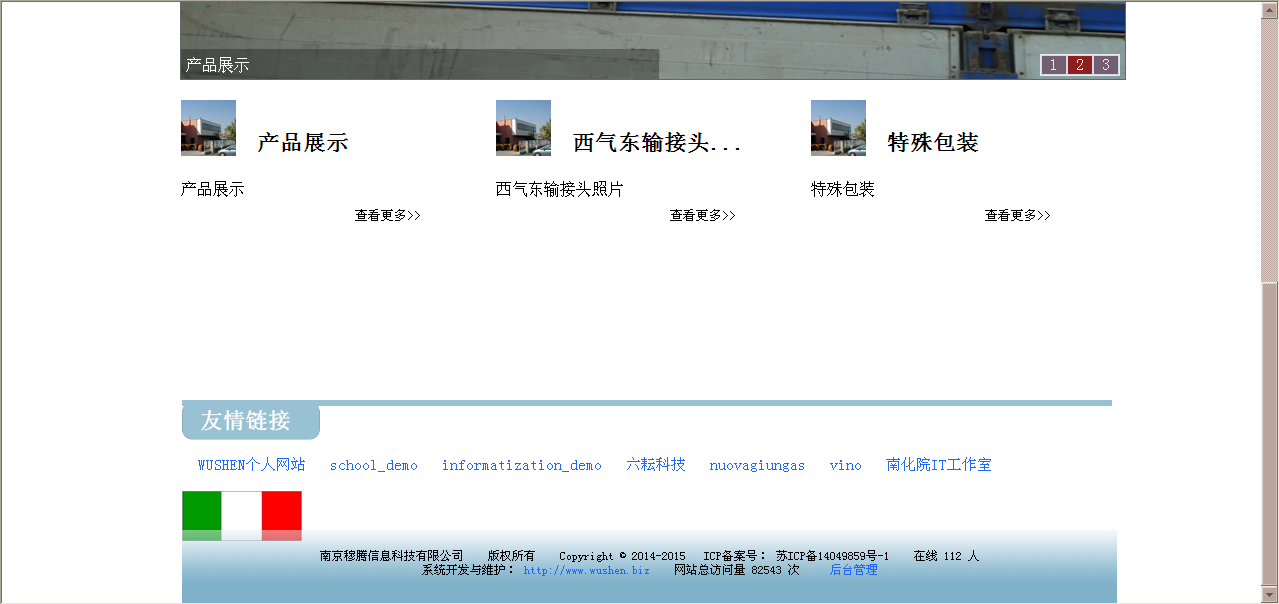Switch to banner slide 3
The width and height of the screenshot is (1279, 604).
click(1105, 65)
